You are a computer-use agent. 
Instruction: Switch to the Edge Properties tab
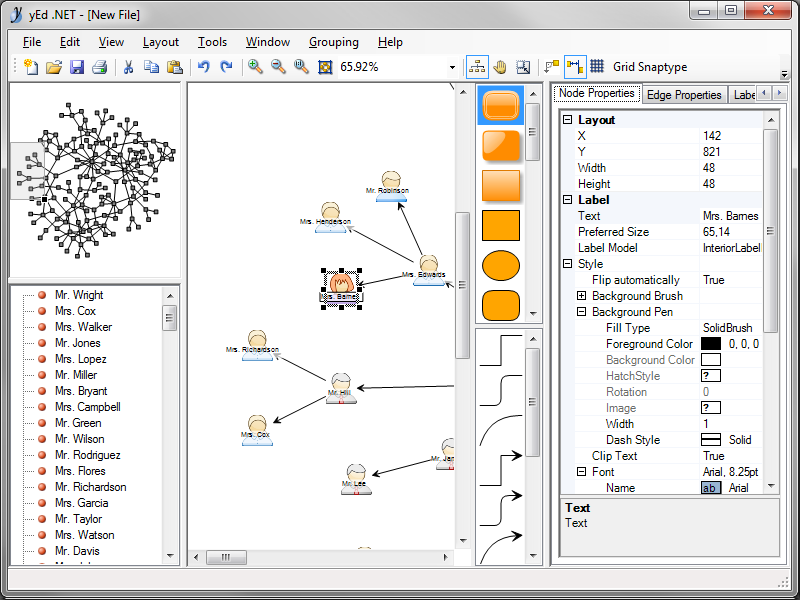click(684, 95)
